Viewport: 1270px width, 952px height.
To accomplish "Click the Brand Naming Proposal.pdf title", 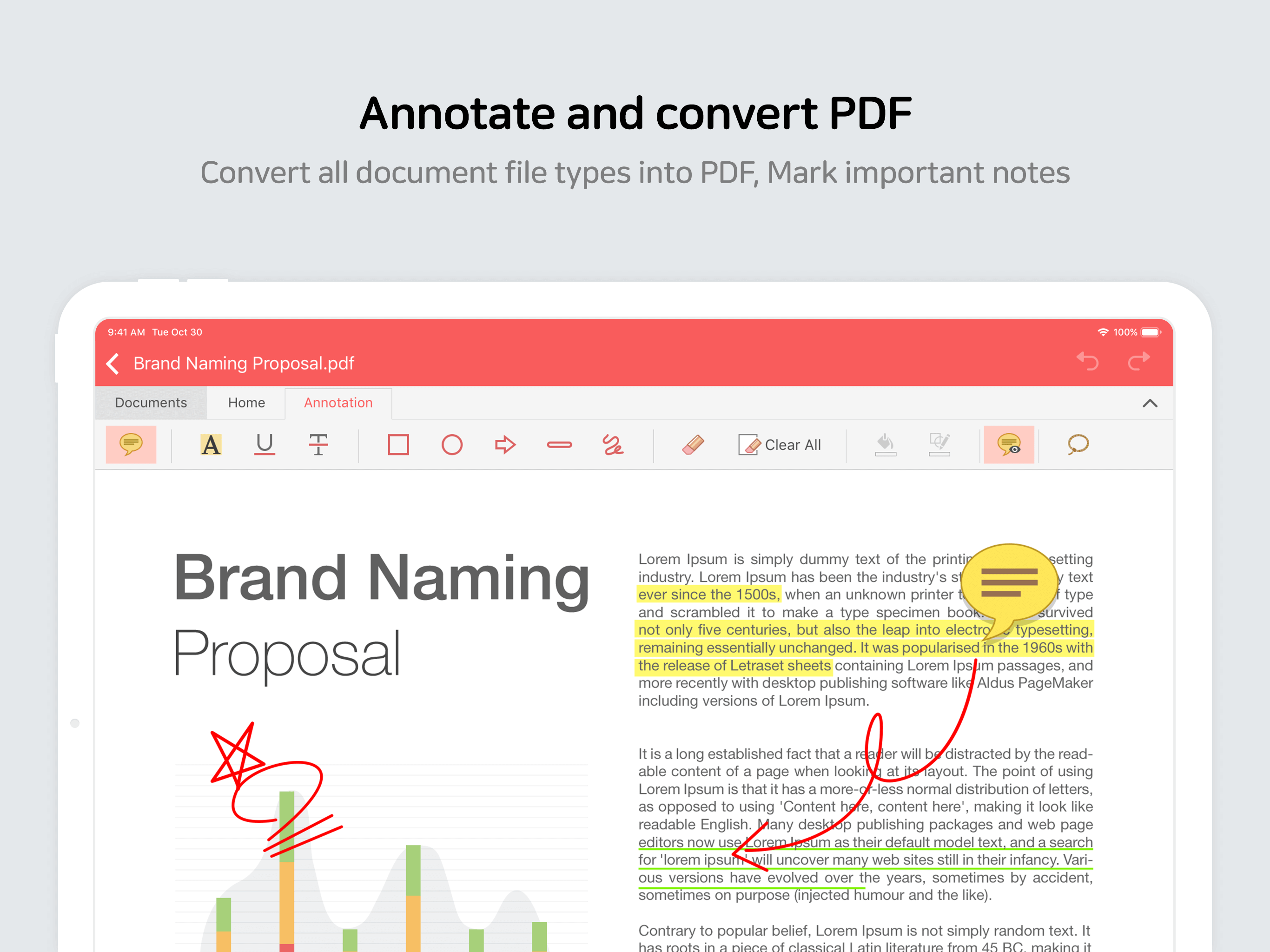I will pos(244,364).
